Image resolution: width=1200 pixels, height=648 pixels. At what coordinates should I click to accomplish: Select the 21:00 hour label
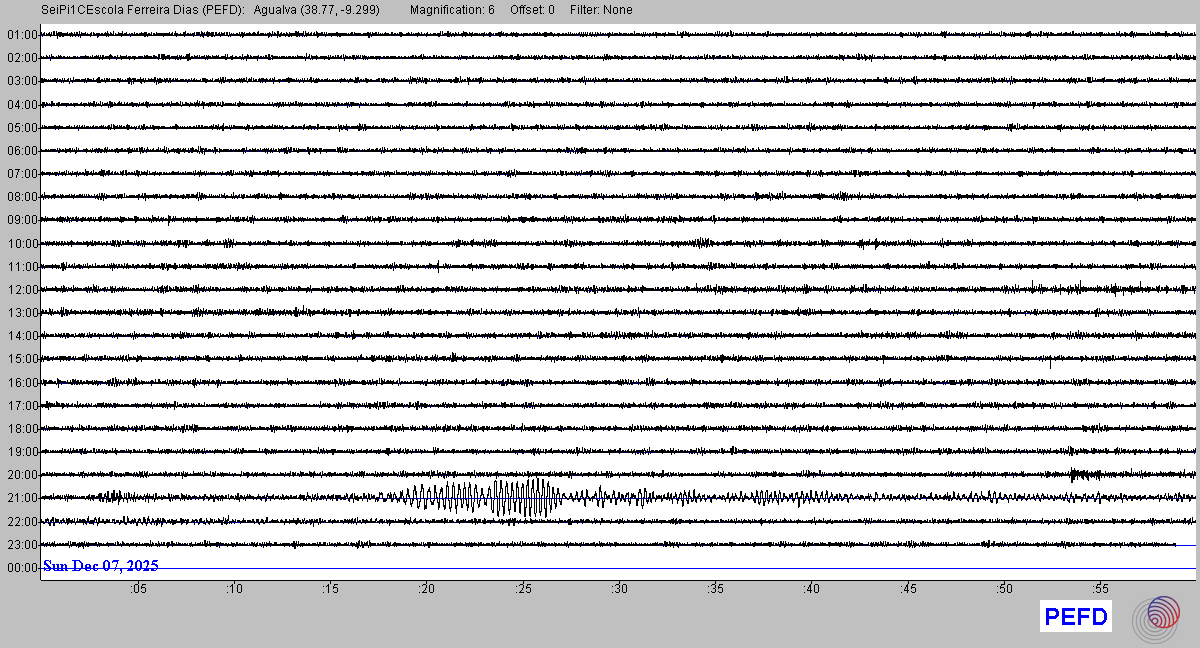(22, 498)
